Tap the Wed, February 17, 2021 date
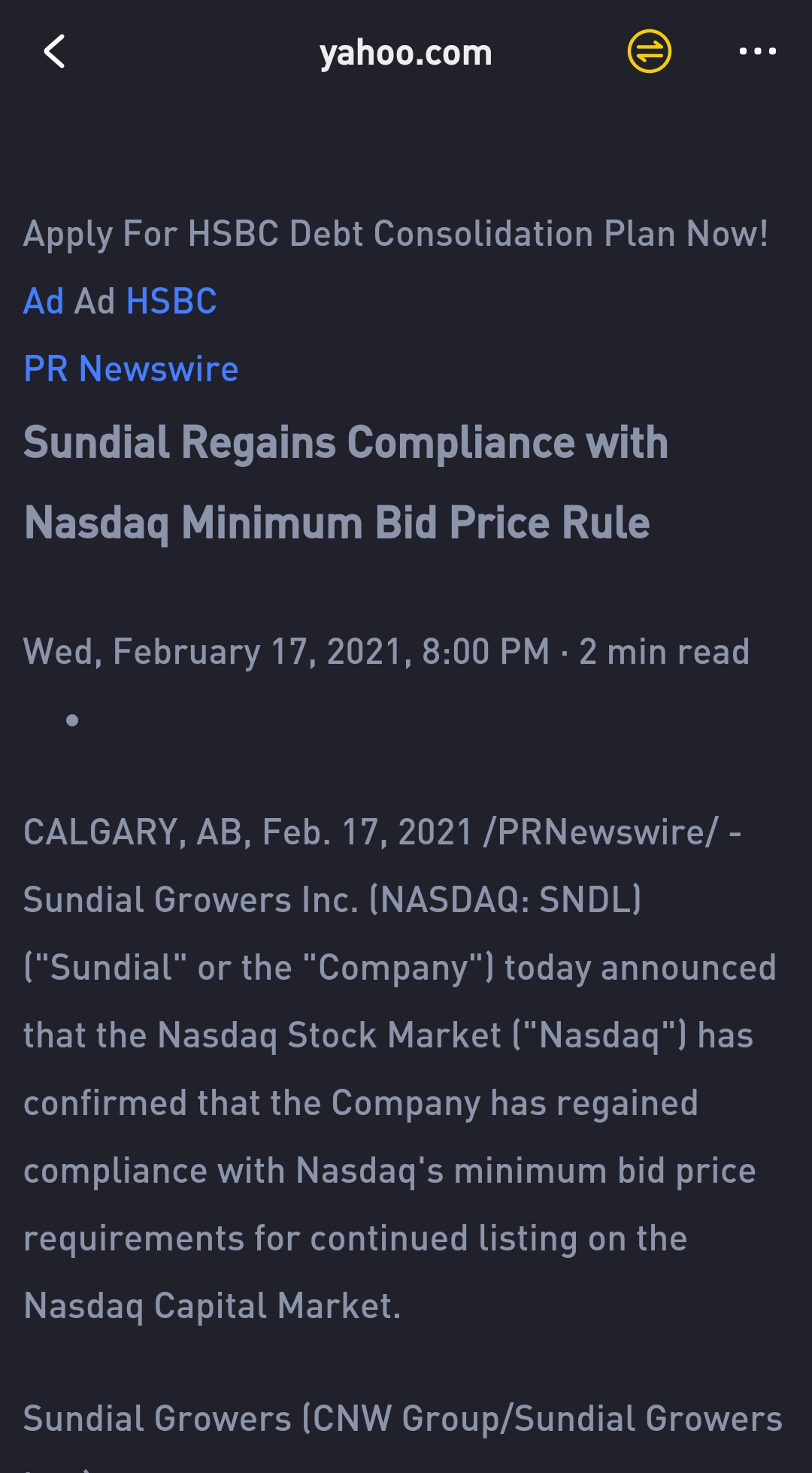812x1473 pixels. click(286, 652)
